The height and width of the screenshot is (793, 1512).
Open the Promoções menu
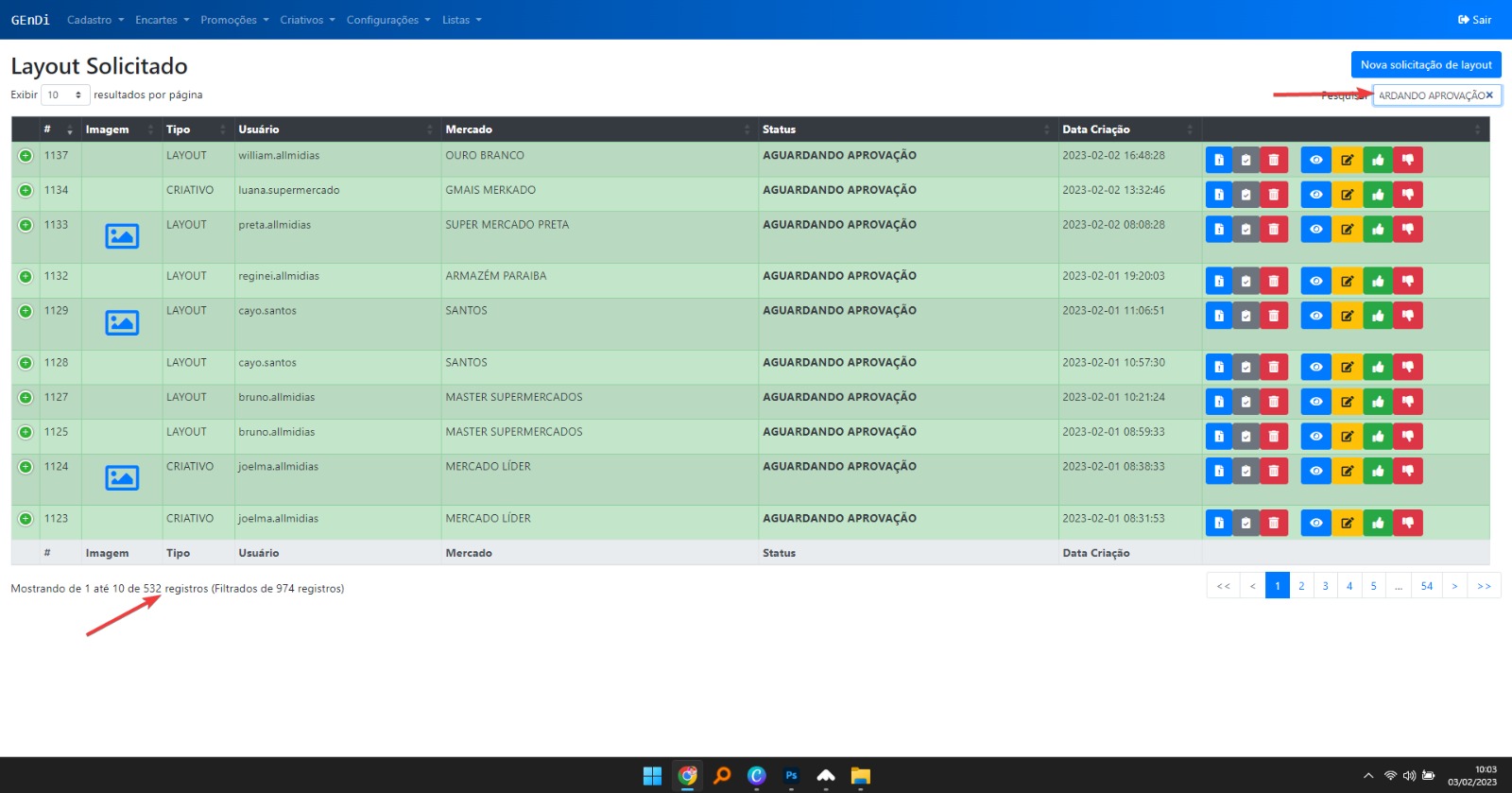click(233, 20)
